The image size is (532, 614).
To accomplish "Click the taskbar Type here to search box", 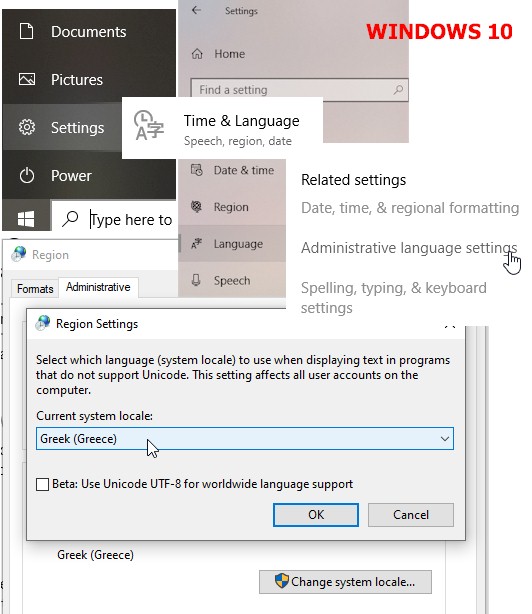I will (115, 219).
